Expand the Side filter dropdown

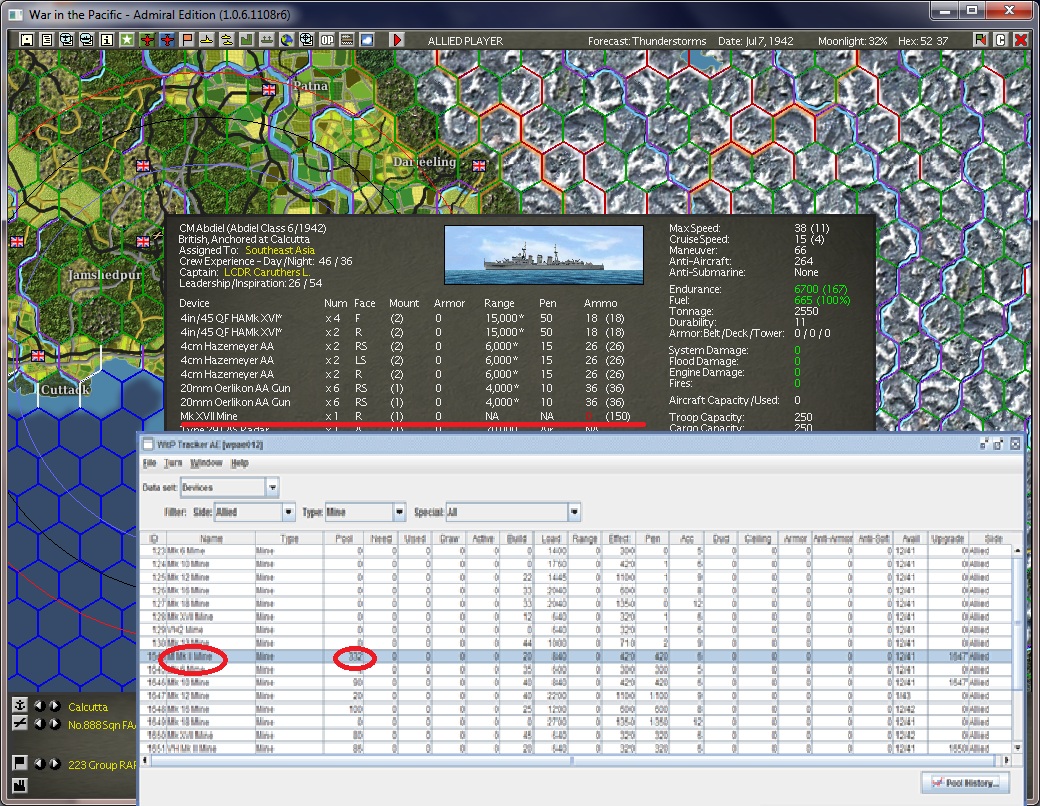(289, 512)
